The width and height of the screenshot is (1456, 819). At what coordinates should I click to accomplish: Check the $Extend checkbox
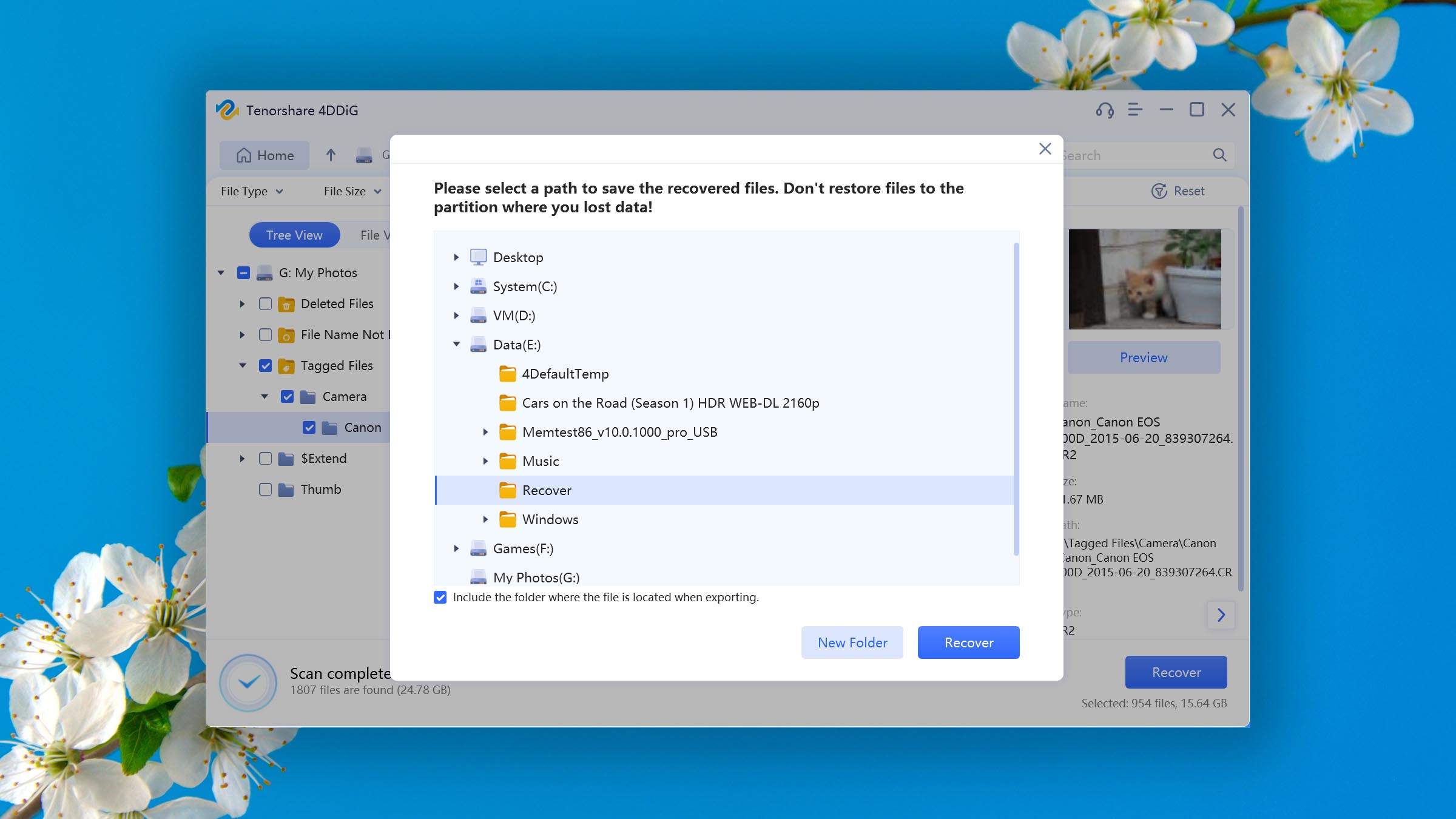pyautogui.click(x=265, y=459)
